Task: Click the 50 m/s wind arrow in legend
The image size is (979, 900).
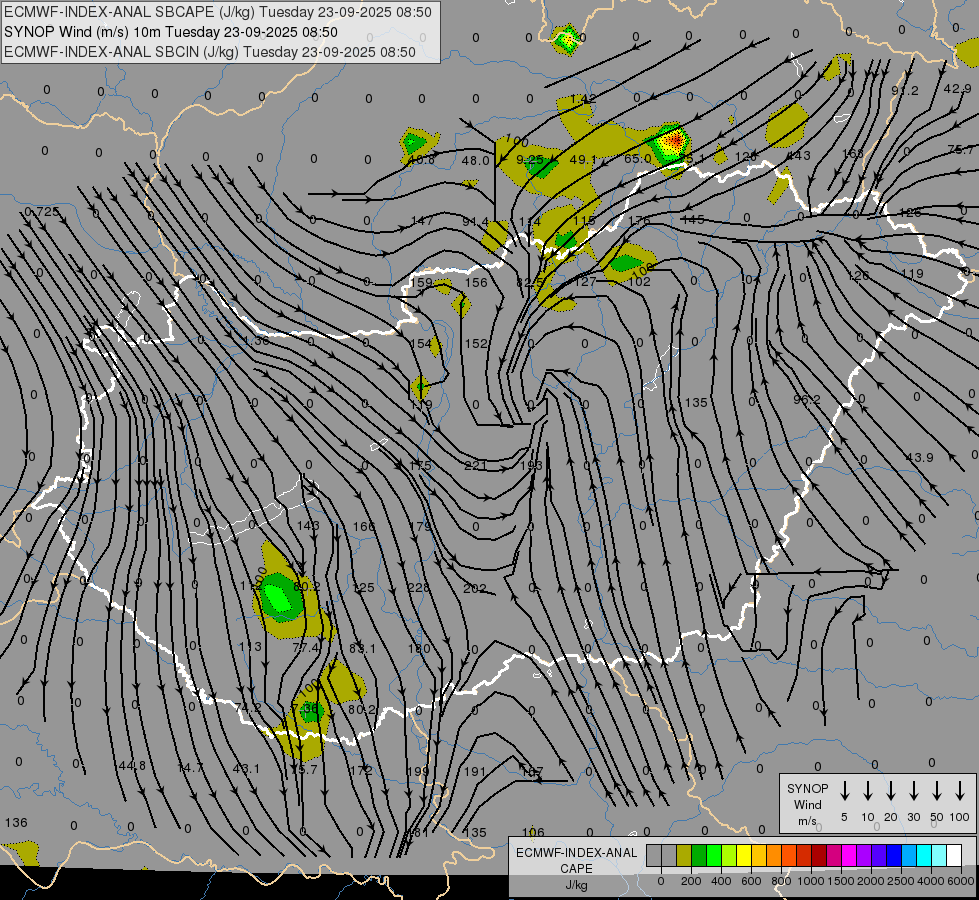Action: coord(937,791)
